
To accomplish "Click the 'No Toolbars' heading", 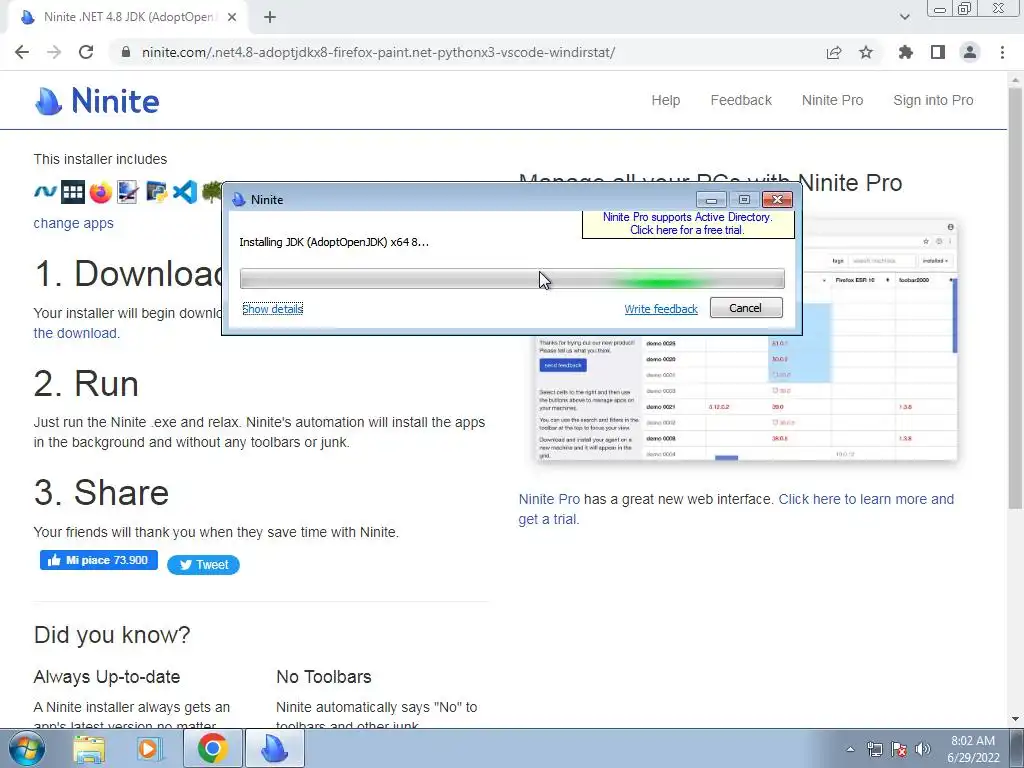I will click(x=324, y=677).
